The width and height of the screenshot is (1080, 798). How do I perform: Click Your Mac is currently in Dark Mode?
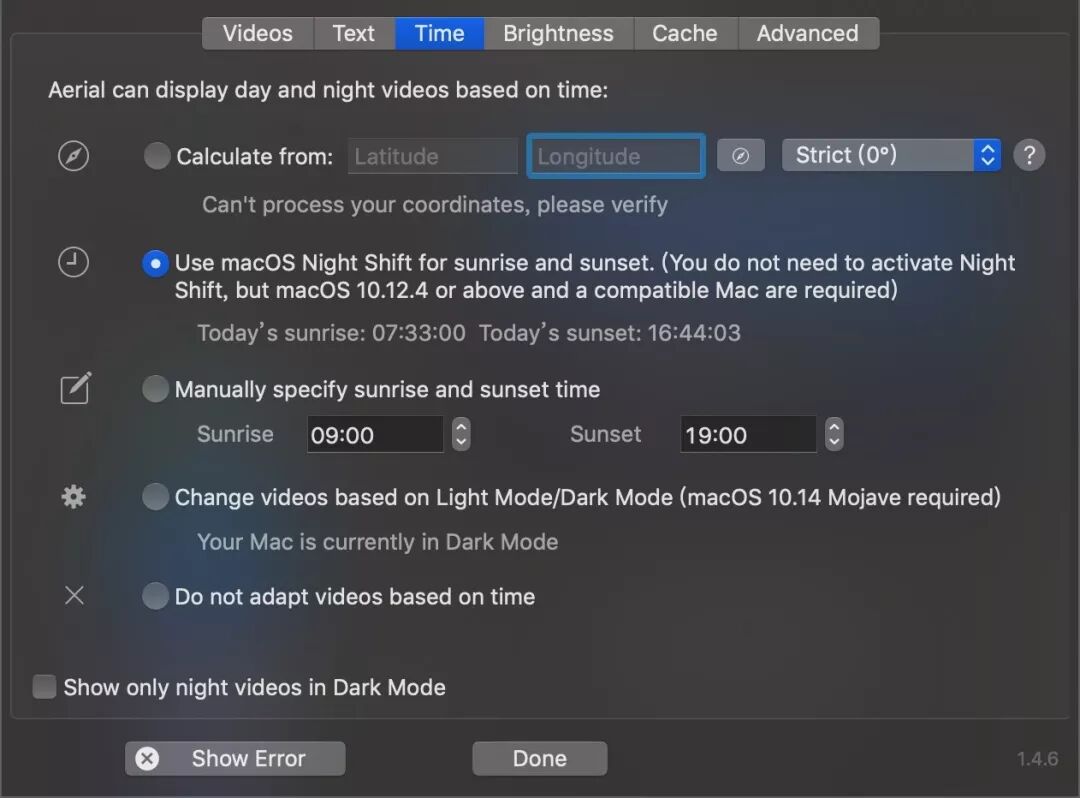(377, 542)
